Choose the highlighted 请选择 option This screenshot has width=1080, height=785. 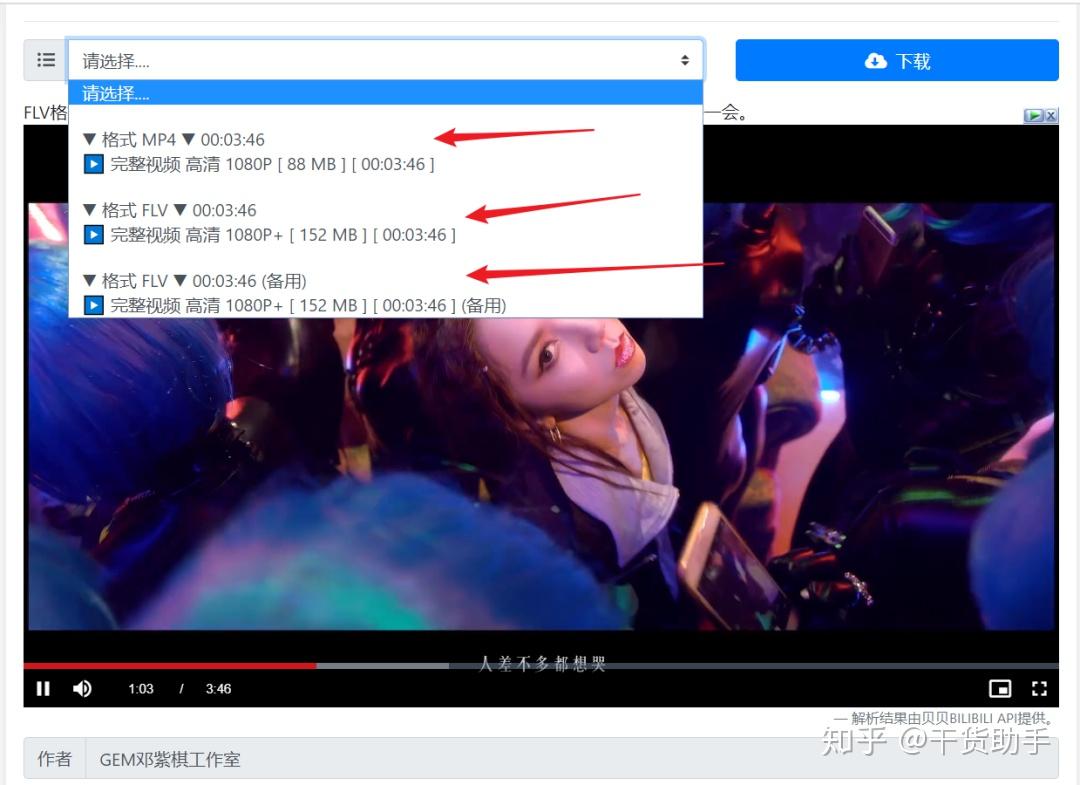click(385, 92)
